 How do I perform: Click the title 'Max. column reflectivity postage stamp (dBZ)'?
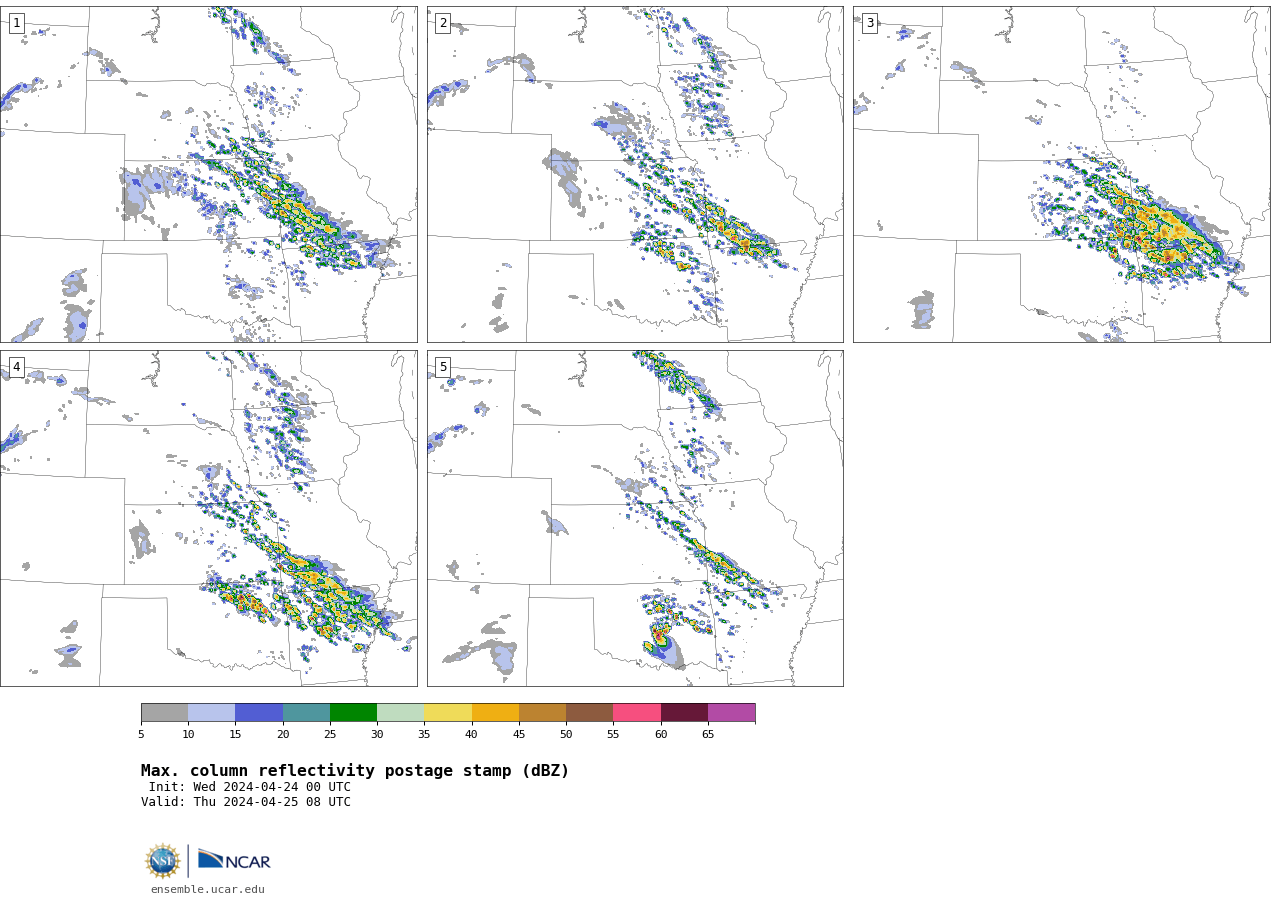click(x=355, y=771)
